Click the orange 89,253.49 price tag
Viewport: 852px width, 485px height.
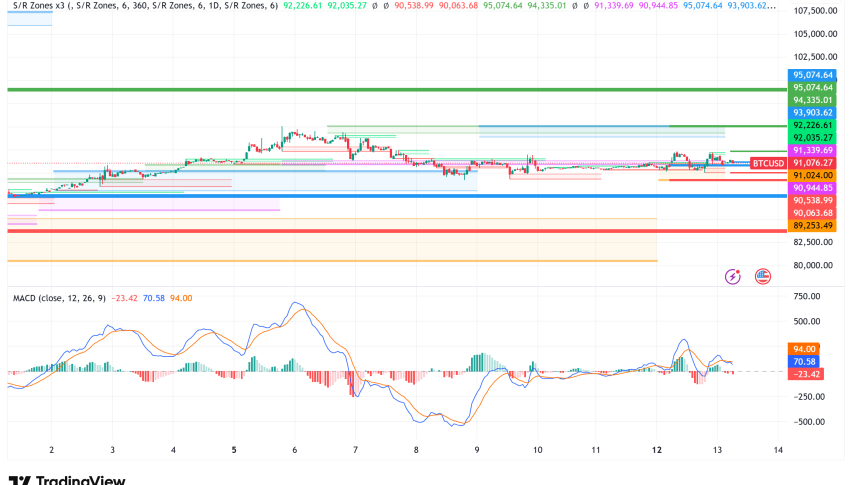pos(814,226)
